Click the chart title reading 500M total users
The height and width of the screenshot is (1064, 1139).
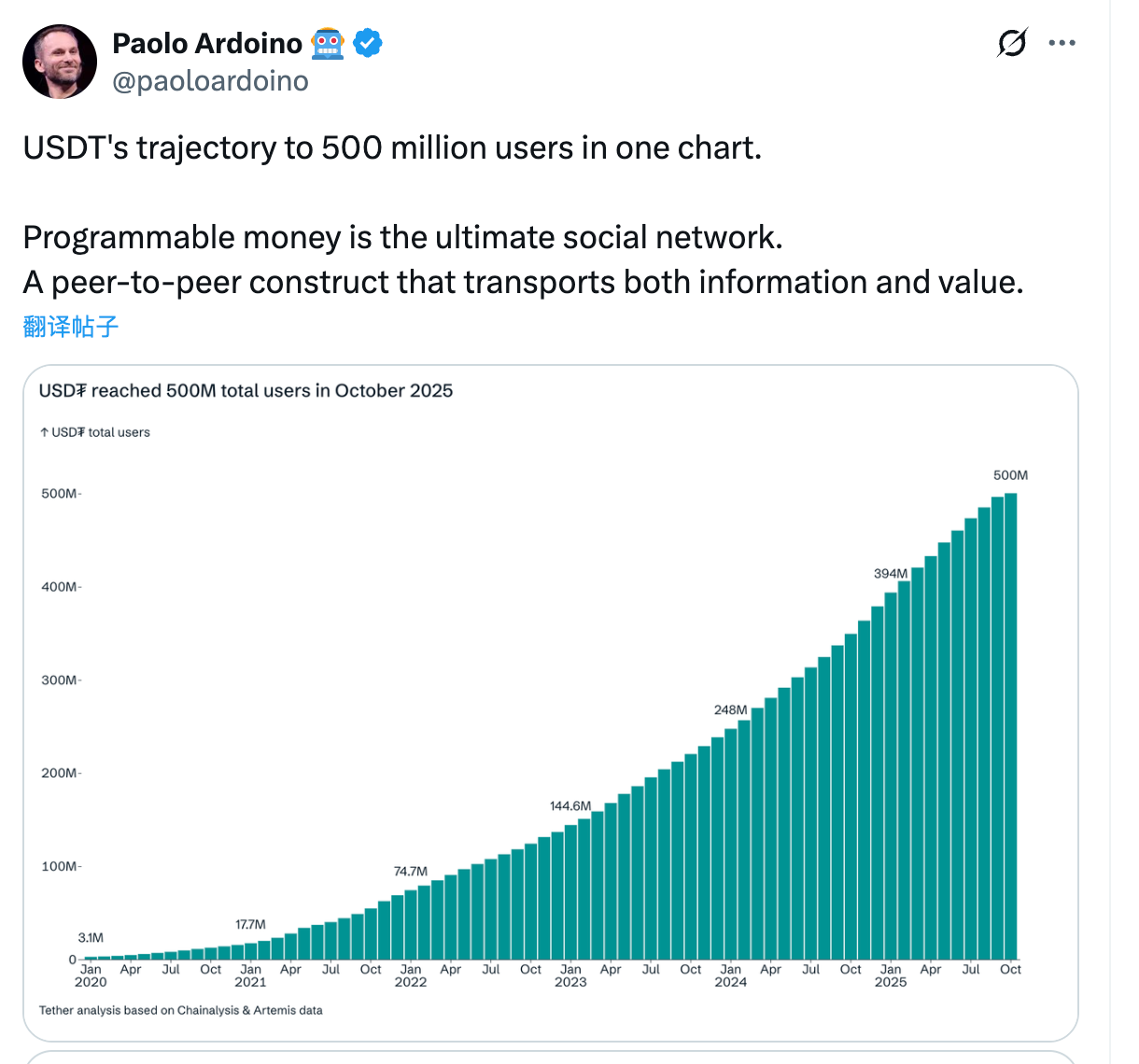(x=246, y=390)
